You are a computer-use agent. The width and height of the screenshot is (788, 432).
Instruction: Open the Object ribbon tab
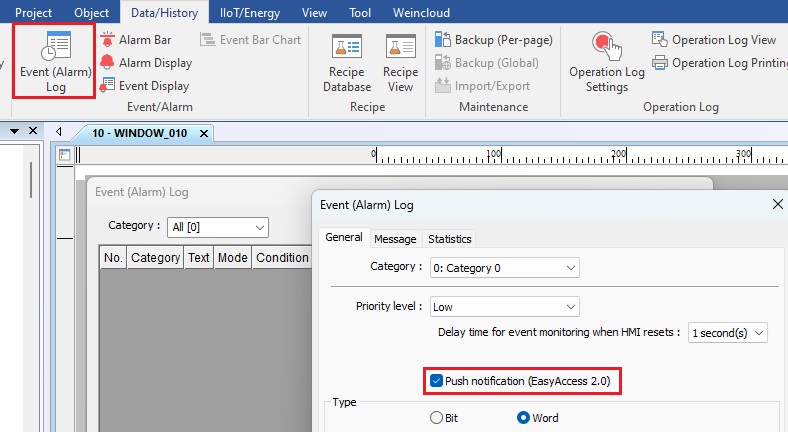click(91, 13)
